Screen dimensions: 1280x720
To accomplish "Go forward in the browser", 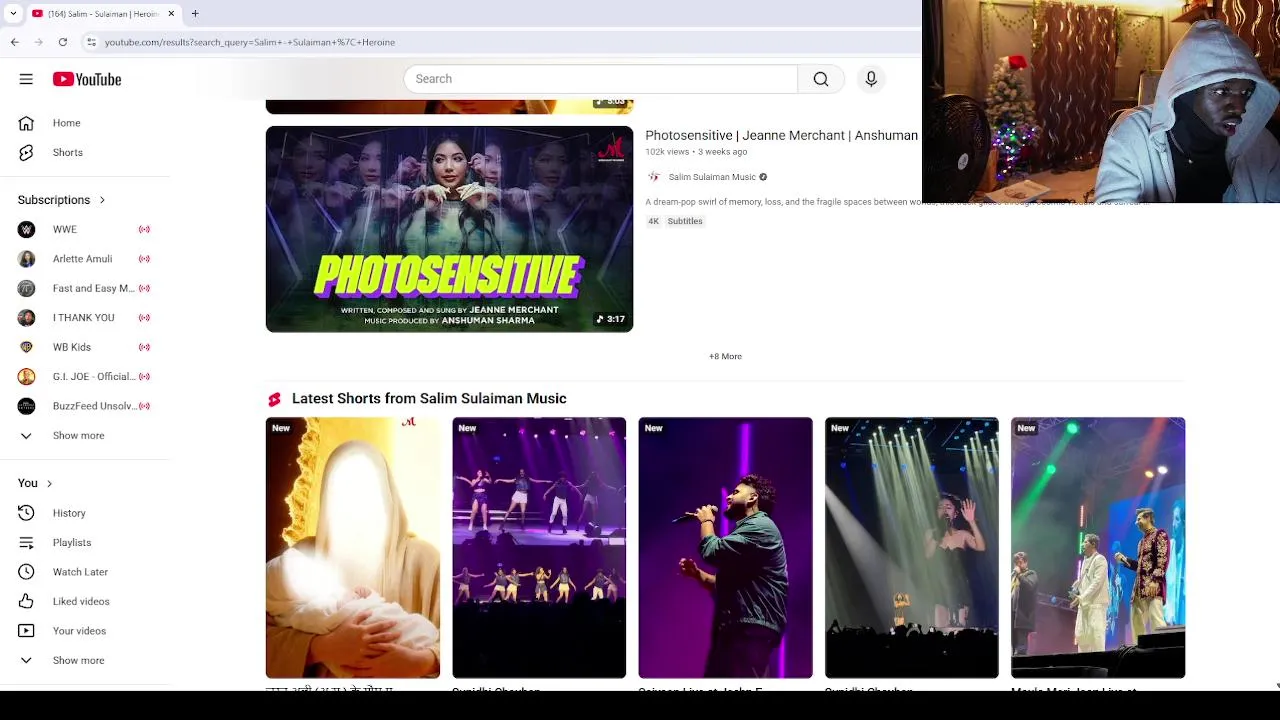I will pos(38,42).
